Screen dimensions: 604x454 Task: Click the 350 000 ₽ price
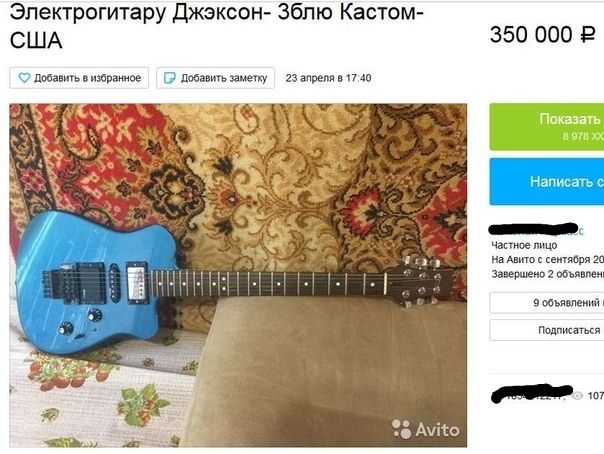[542, 35]
